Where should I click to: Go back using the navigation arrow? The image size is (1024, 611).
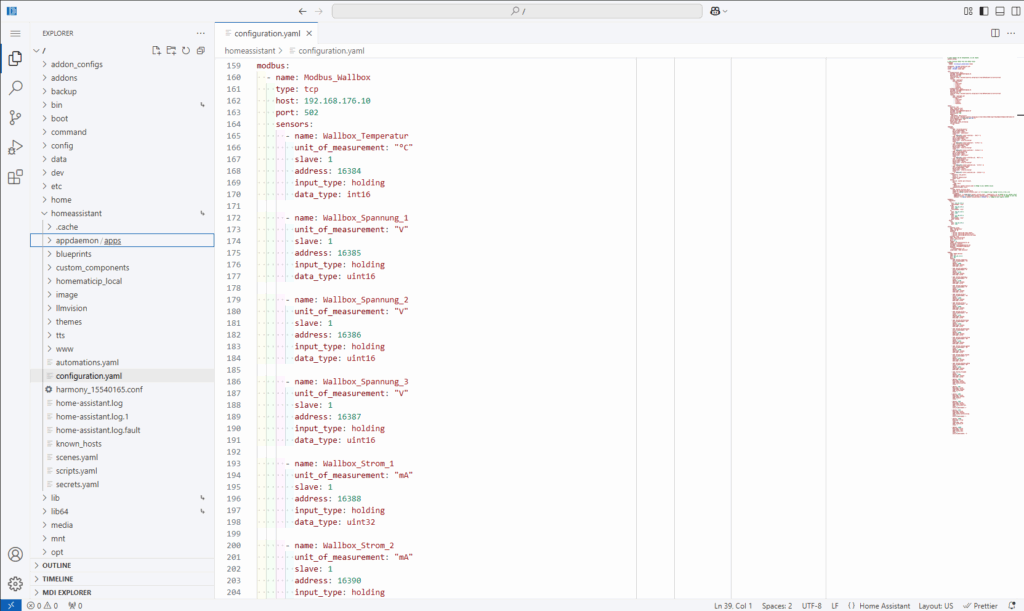pos(302,11)
